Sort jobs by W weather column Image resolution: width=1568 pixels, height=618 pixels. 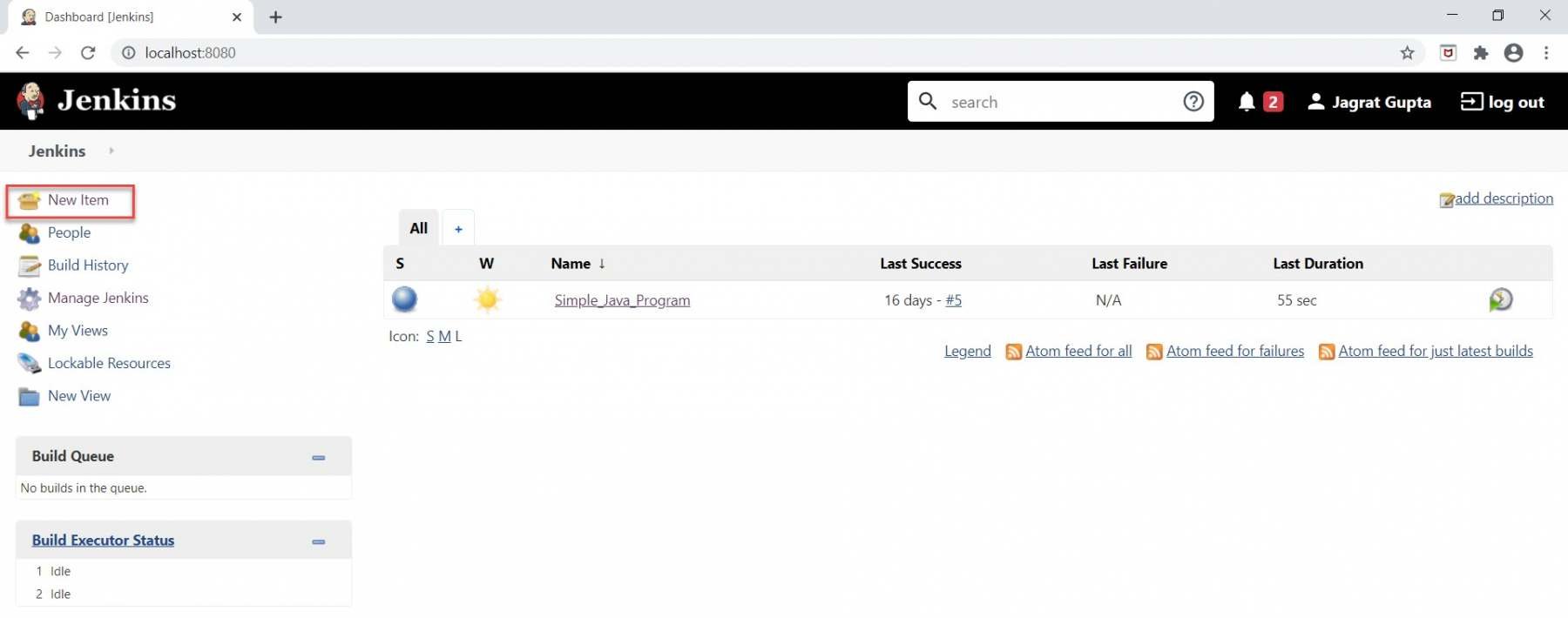[486, 264]
